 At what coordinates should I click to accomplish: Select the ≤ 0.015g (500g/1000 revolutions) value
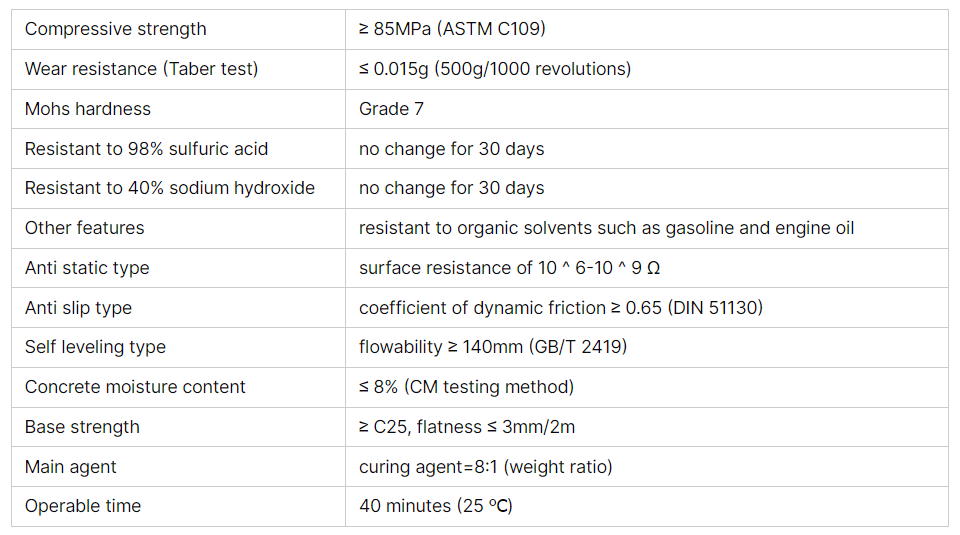[495, 69]
